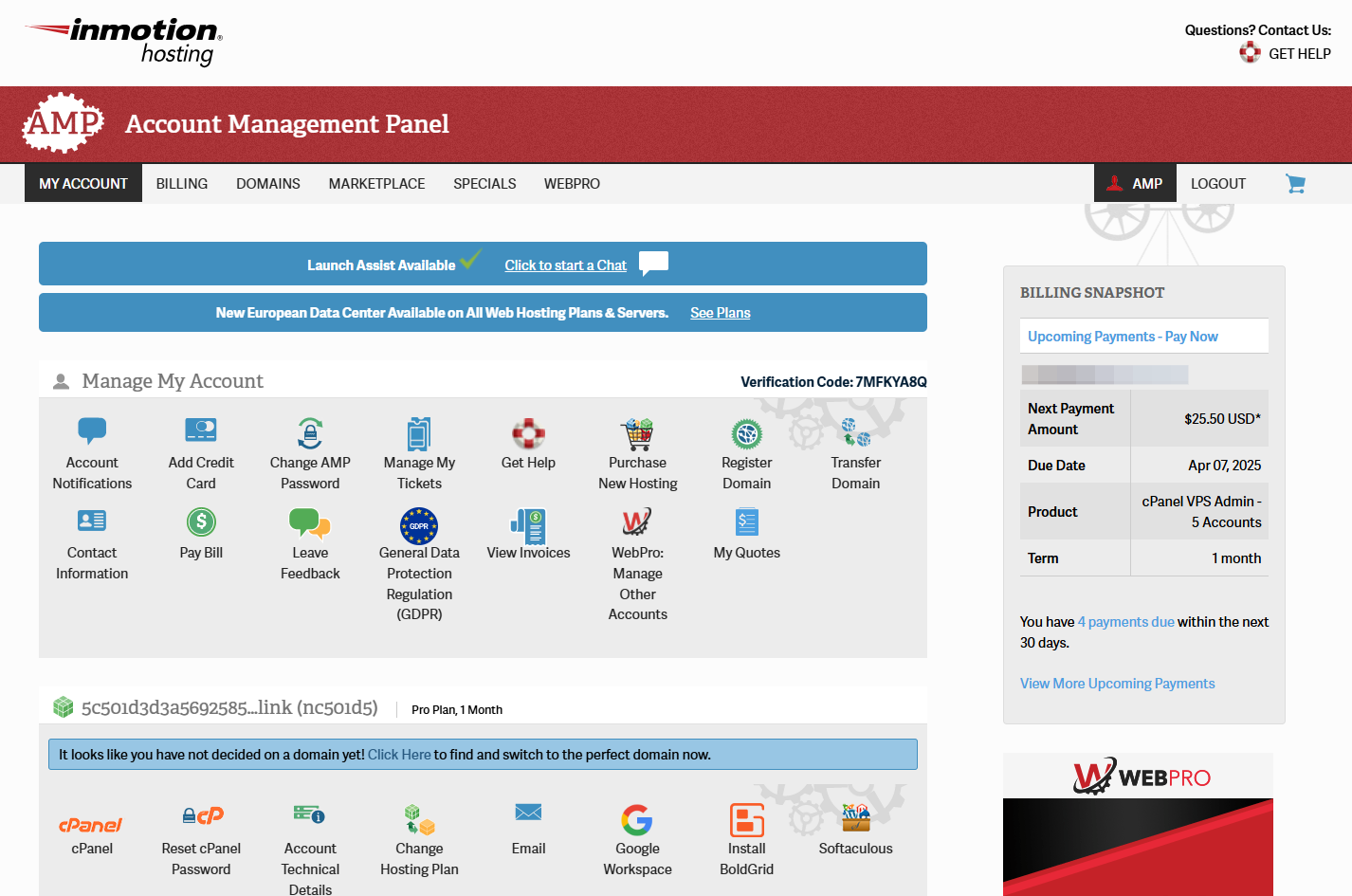This screenshot has width=1352, height=896.
Task: Open the Softaculous icon
Action: click(x=855, y=818)
